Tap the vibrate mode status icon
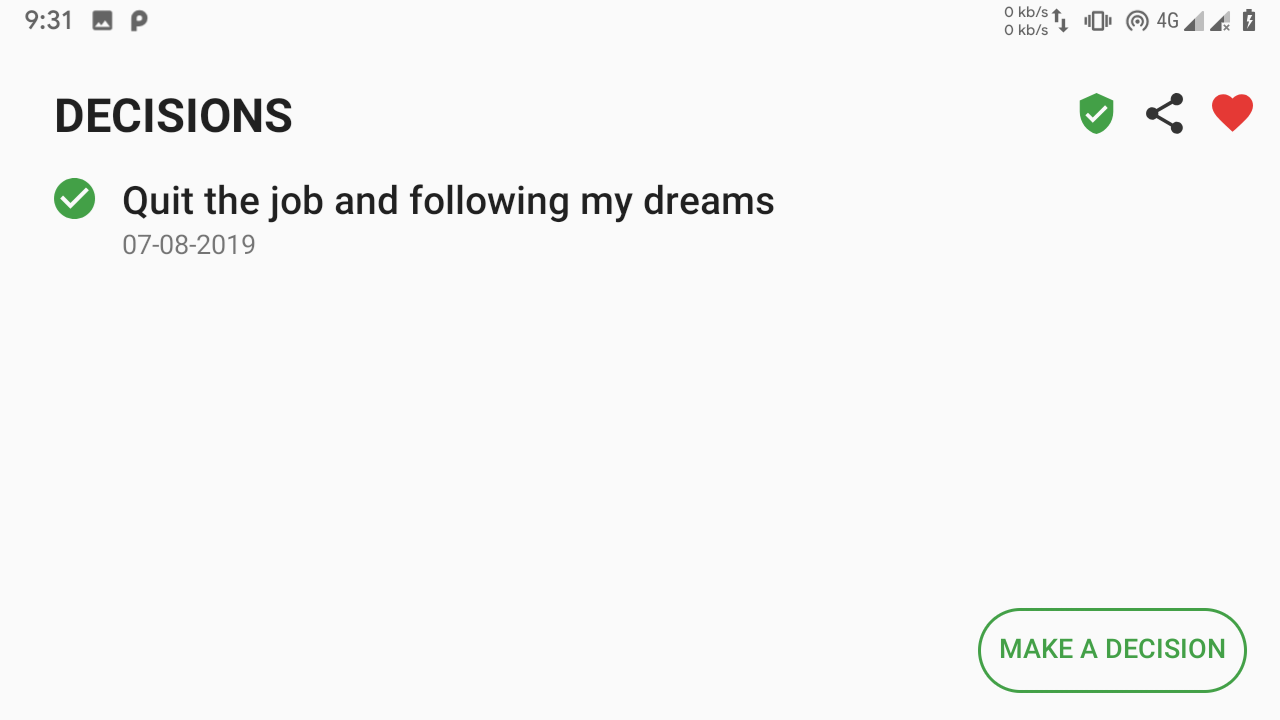 click(1098, 21)
